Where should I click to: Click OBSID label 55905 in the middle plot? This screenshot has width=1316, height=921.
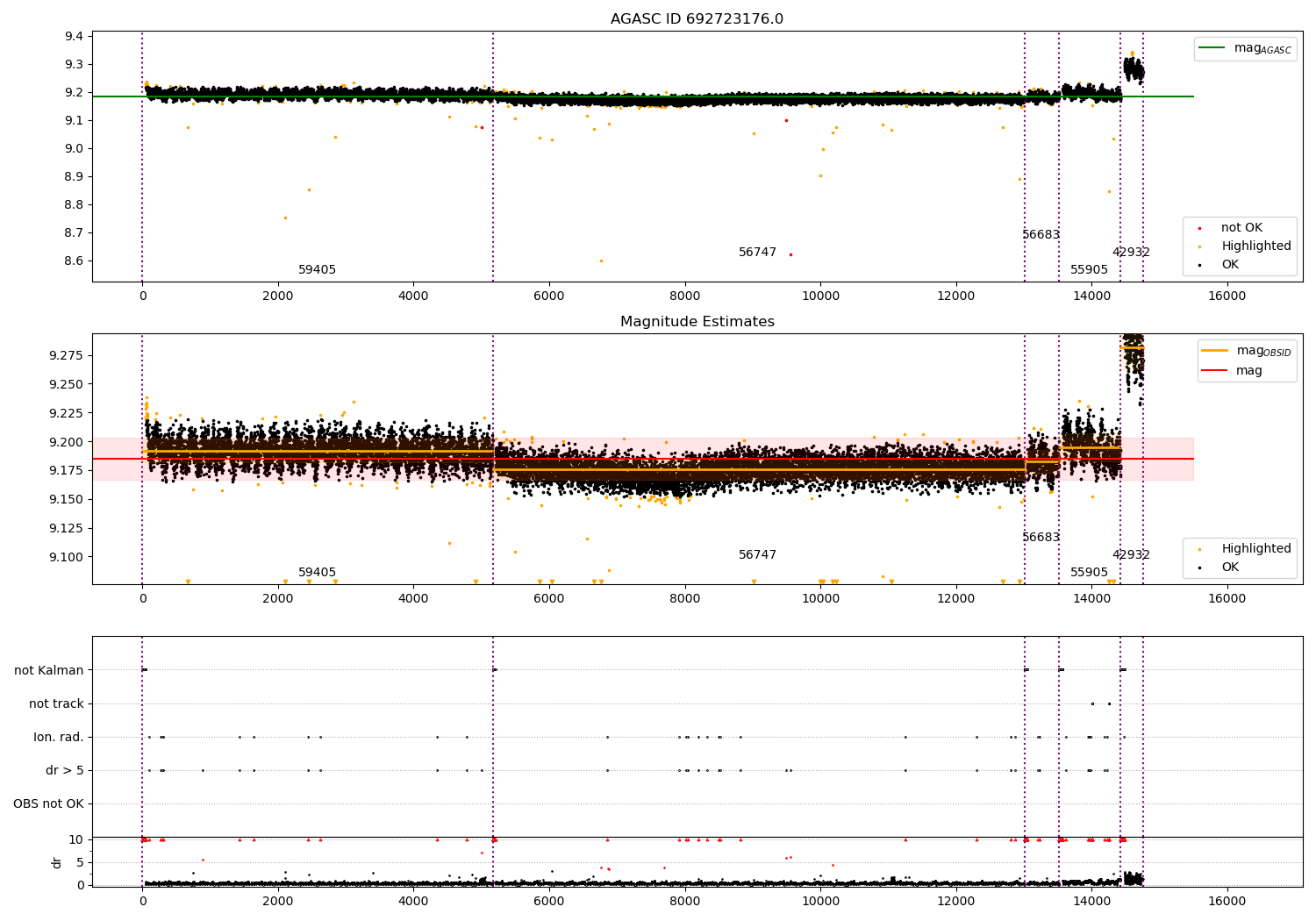coord(1089,573)
